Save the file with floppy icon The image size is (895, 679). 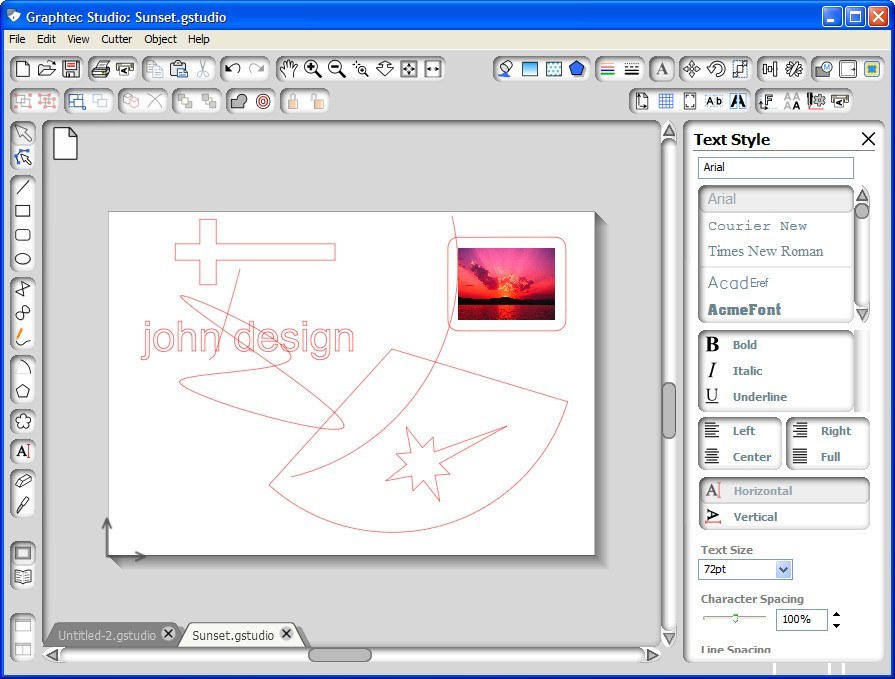tap(71, 69)
